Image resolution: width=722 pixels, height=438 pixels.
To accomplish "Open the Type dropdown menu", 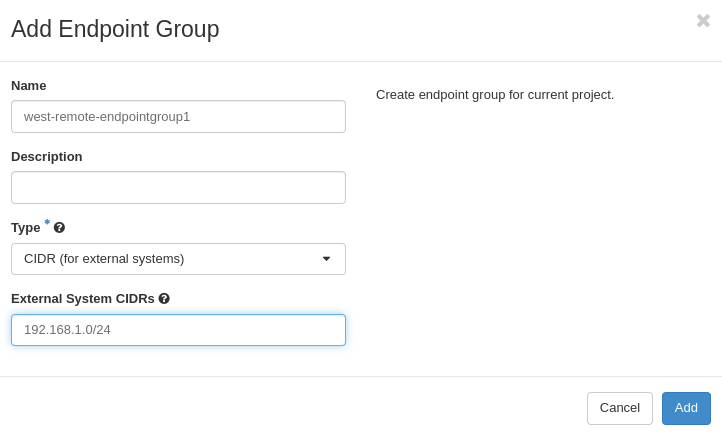I will (178, 259).
